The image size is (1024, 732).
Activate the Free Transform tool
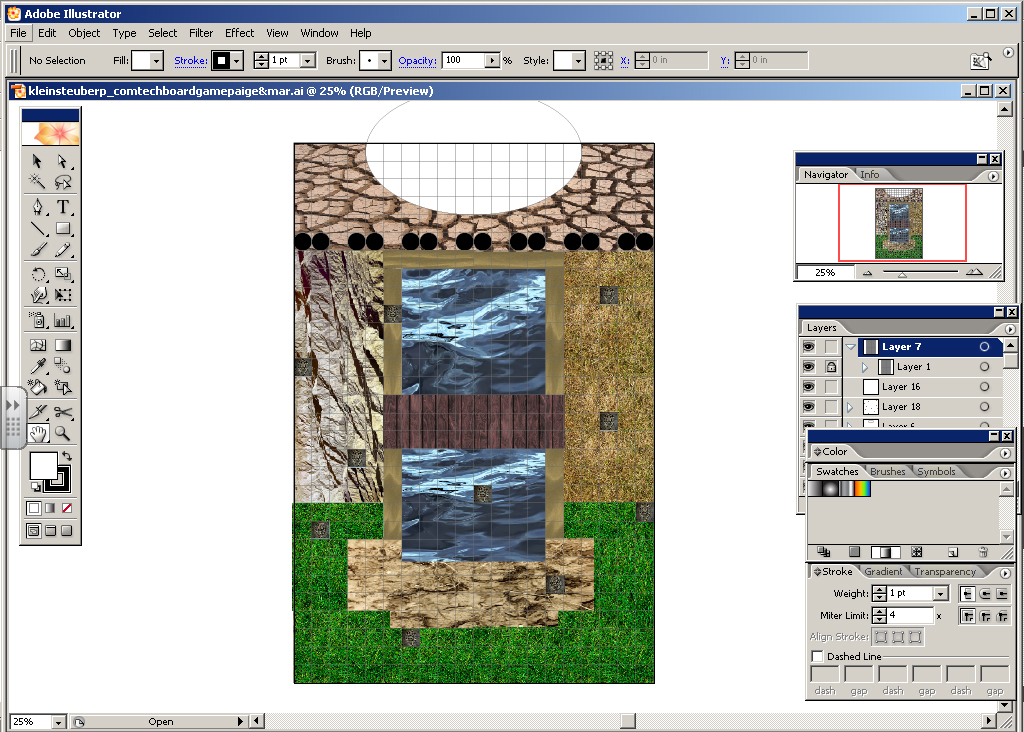point(63,295)
